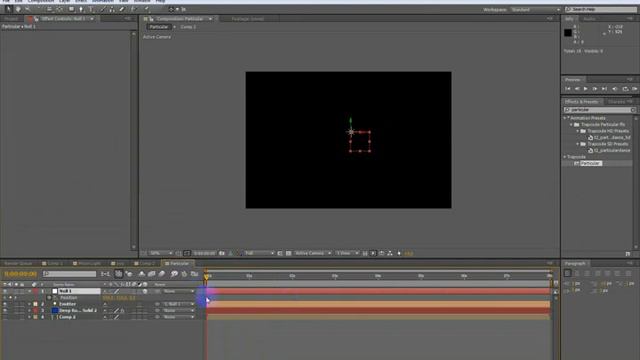Select the Rectangle shape tool
The width and height of the screenshot is (640, 360).
[71, 9]
